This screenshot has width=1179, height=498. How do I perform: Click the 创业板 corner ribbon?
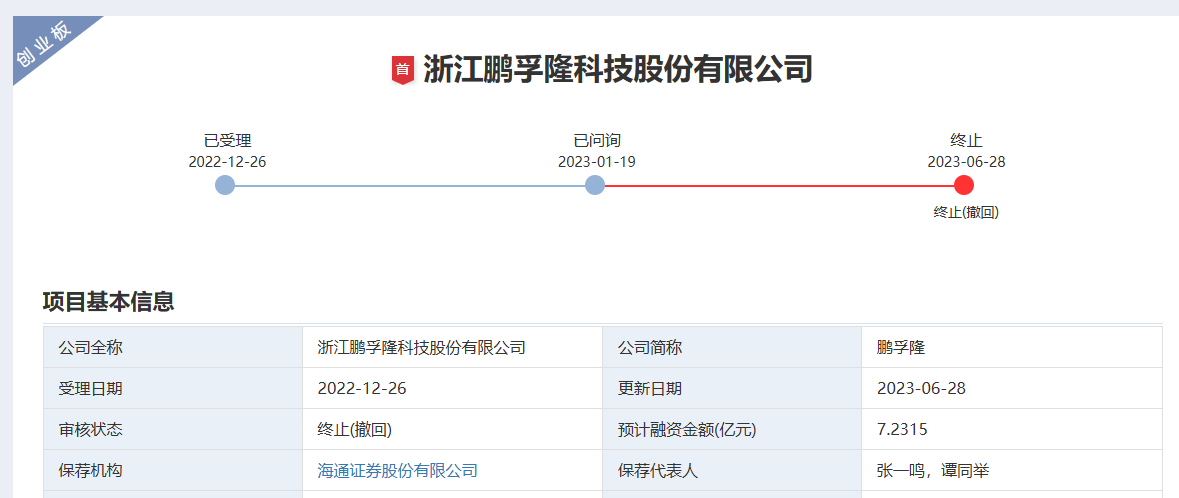coord(45,47)
